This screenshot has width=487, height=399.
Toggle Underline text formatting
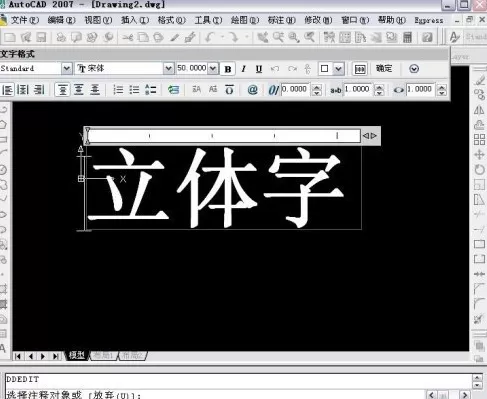(259, 69)
